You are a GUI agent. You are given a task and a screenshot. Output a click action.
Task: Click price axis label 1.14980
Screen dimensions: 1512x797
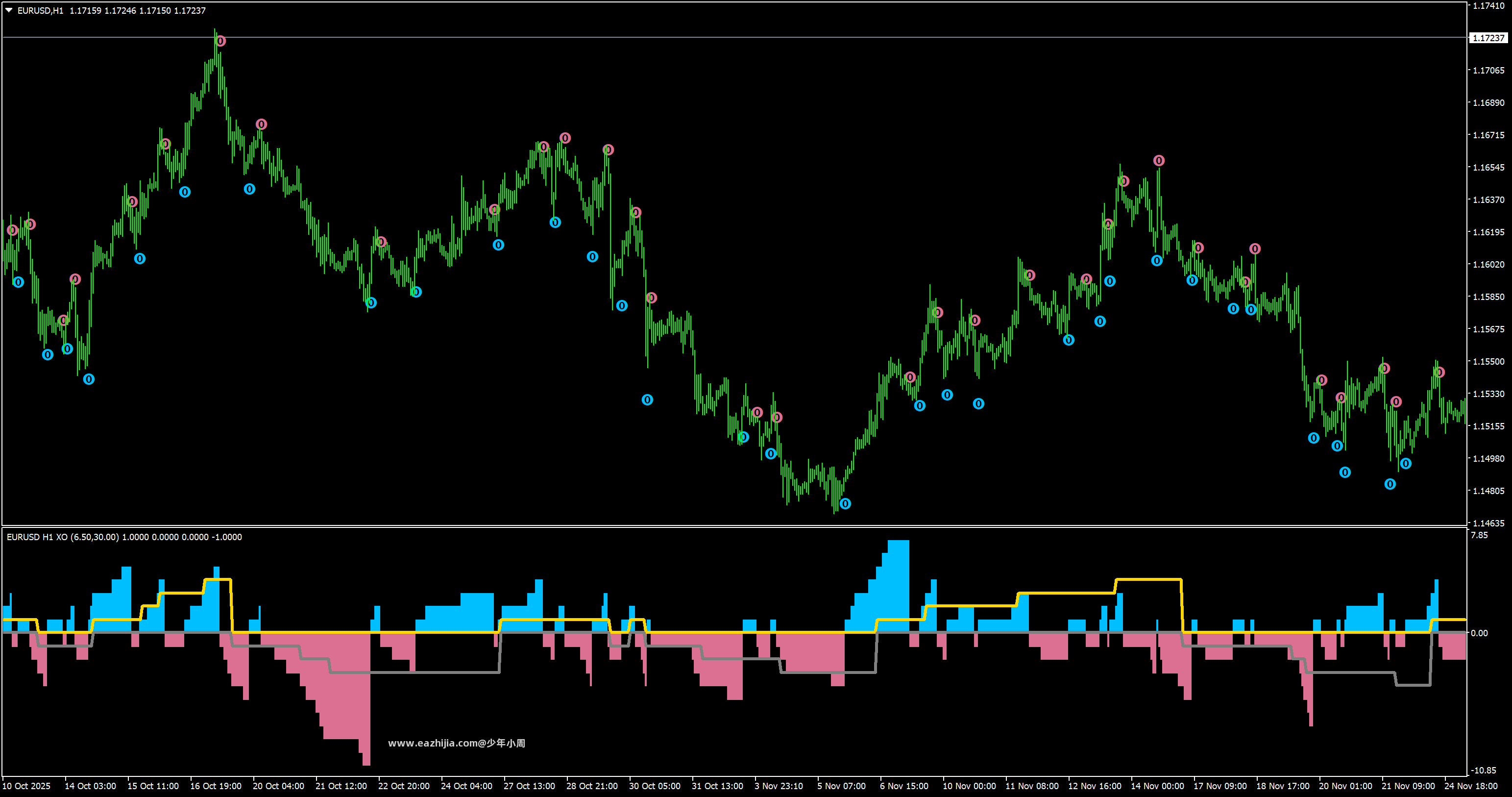coord(1488,458)
